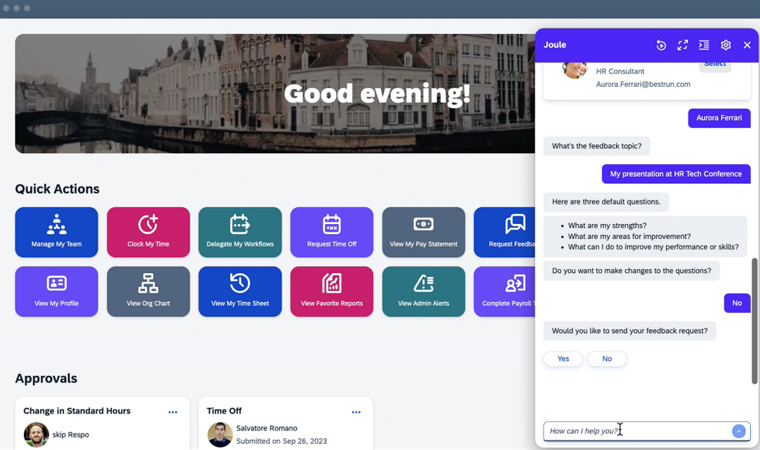Open View Favorite Reports tile
The height and width of the screenshot is (450, 760).
[331, 291]
